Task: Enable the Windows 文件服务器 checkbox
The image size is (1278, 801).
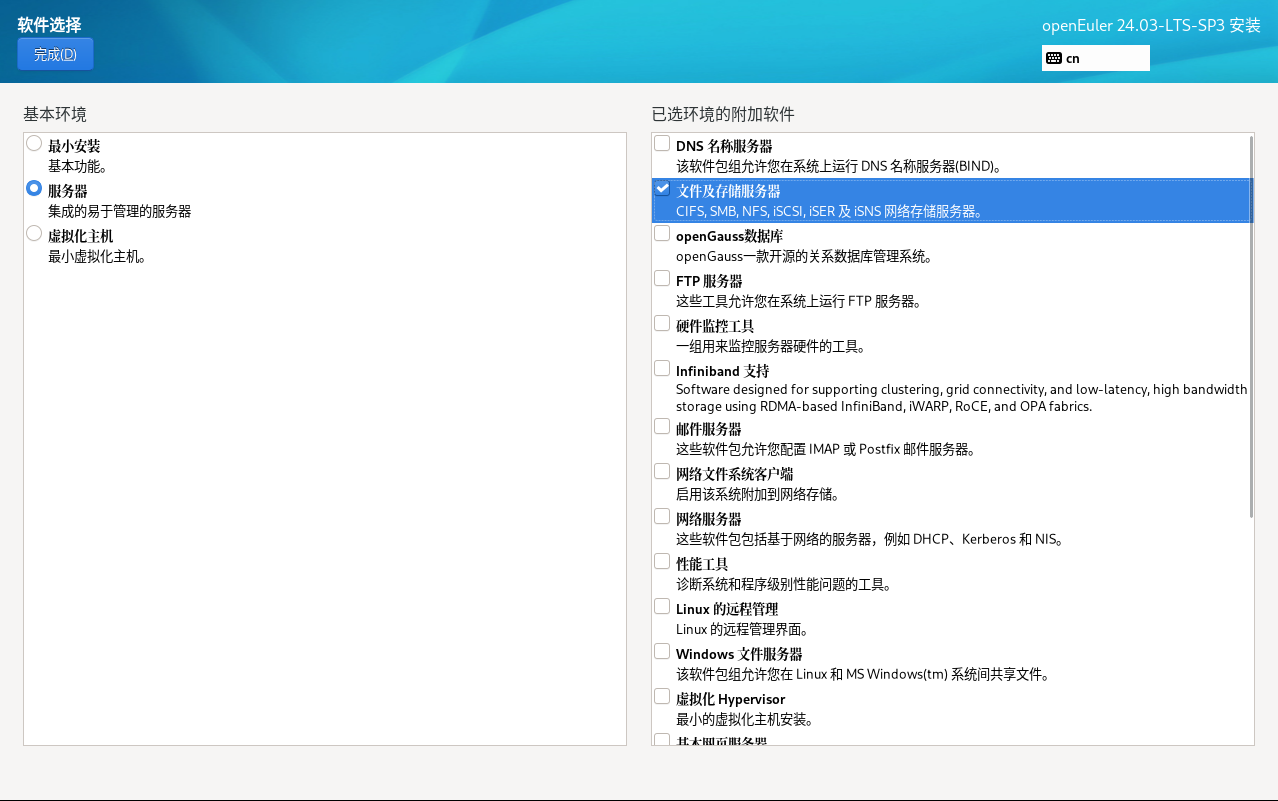Action: [662, 652]
